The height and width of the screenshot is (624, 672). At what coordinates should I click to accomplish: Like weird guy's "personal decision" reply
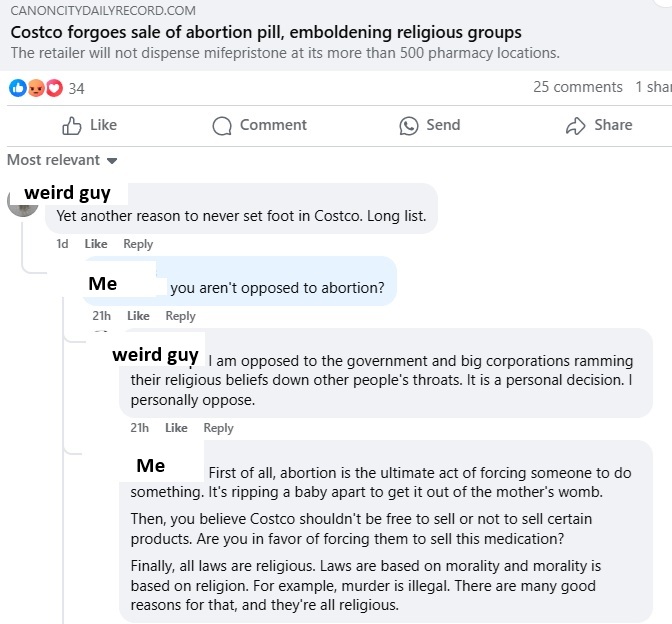[176, 428]
